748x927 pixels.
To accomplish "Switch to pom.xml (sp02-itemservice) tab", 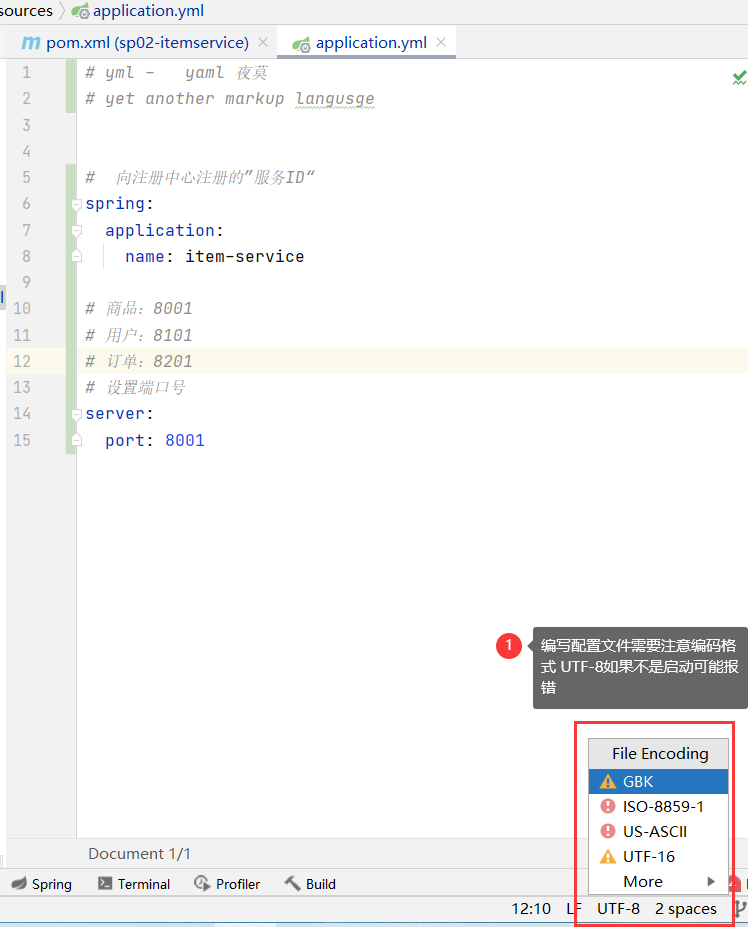I will [135, 43].
